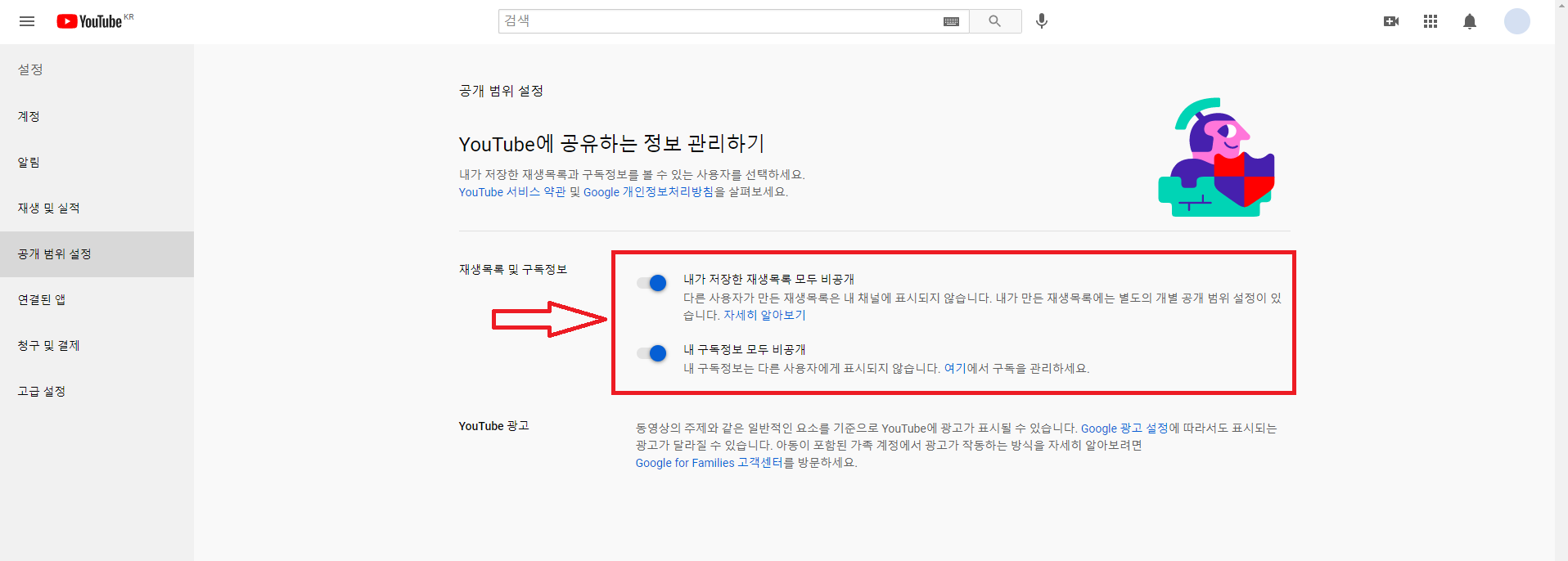Start voice search with microphone
Viewport: 1568px width, 561px height.
click(x=1042, y=21)
